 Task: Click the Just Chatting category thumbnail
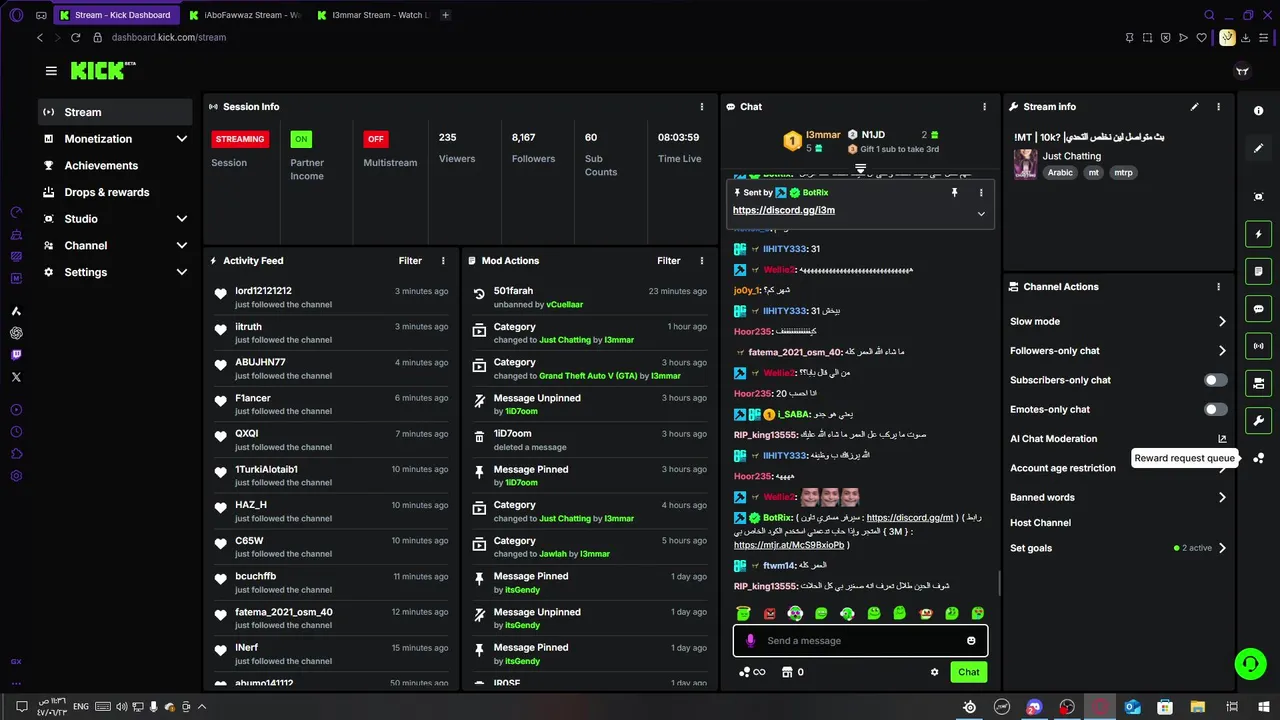(1025, 164)
